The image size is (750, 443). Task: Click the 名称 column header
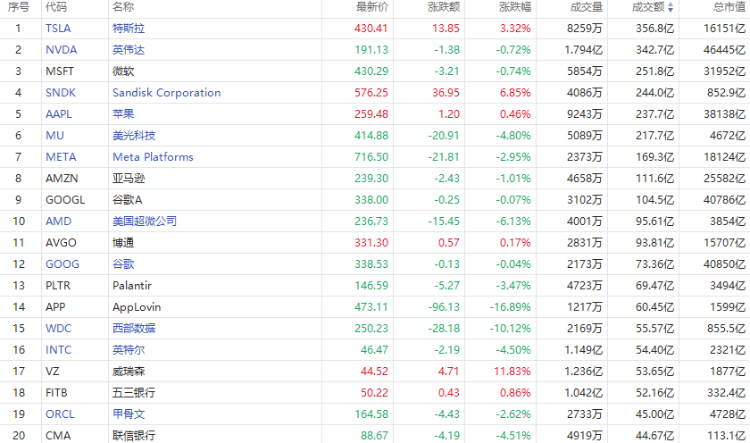tap(123, 7)
